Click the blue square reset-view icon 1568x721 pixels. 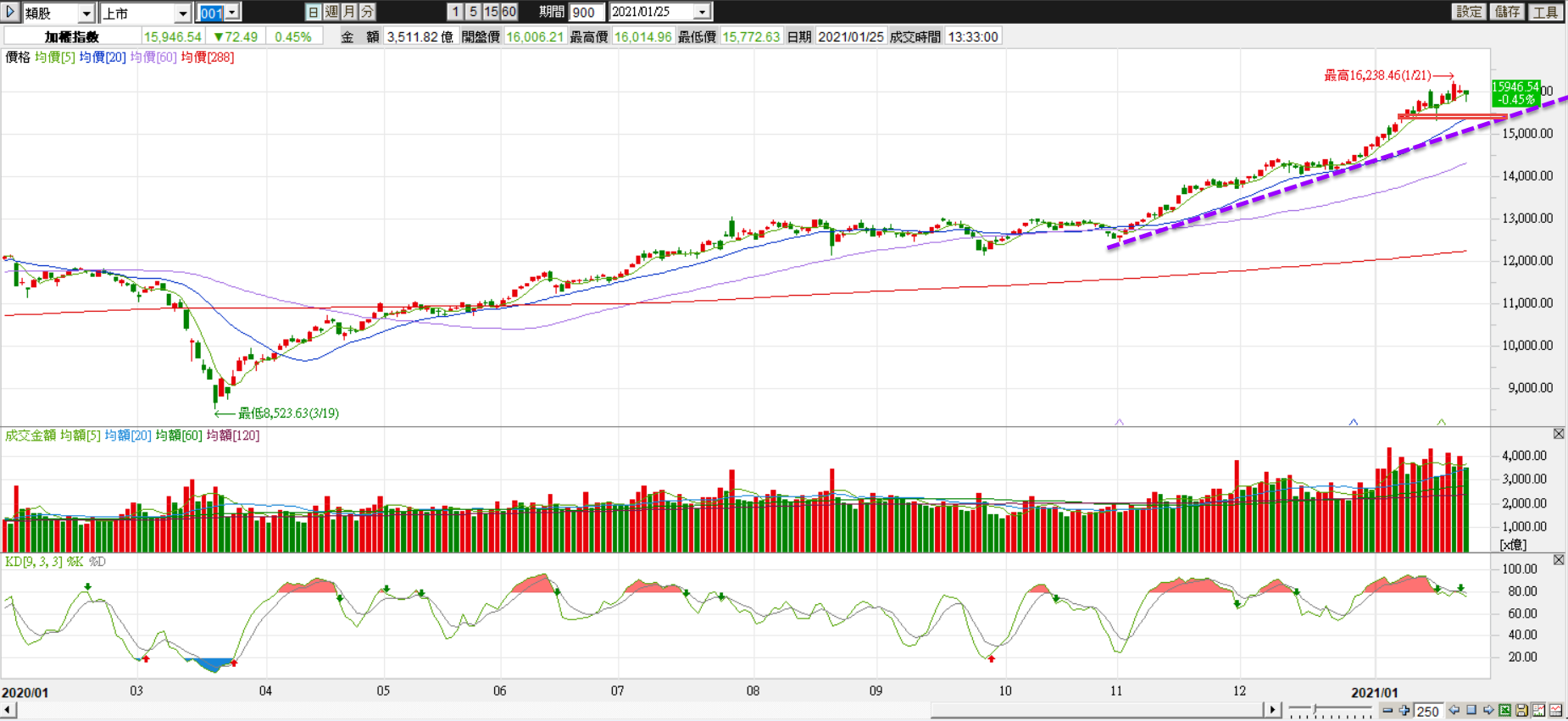click(1471, 711)
